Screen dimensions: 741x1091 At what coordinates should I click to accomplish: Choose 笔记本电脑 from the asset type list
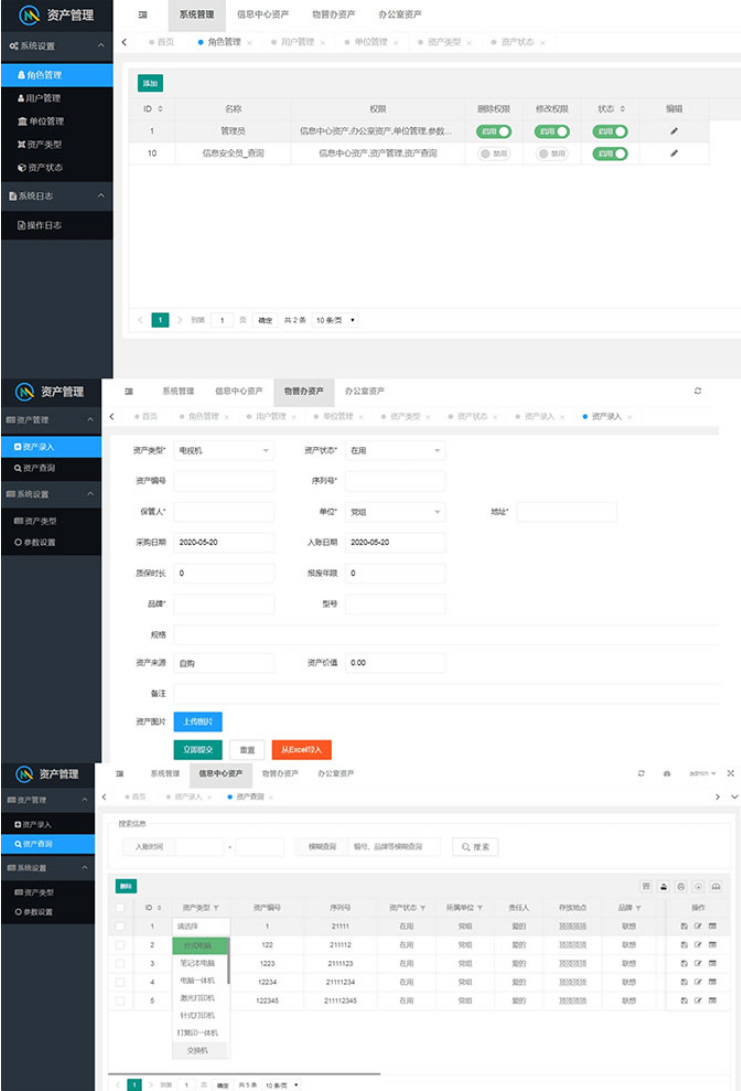coord(198,963)
